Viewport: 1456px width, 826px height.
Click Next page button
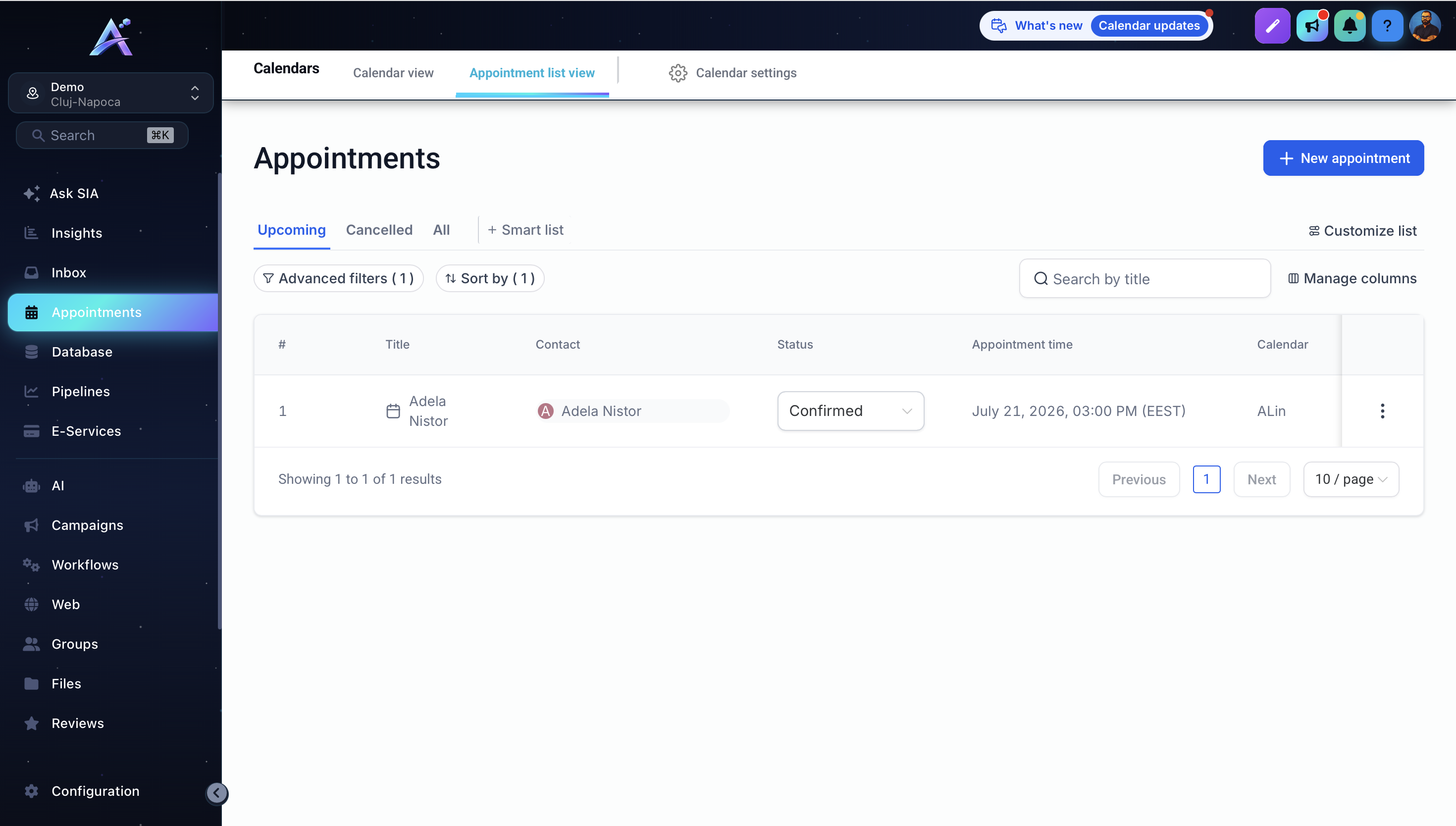tap(1261, 480)
